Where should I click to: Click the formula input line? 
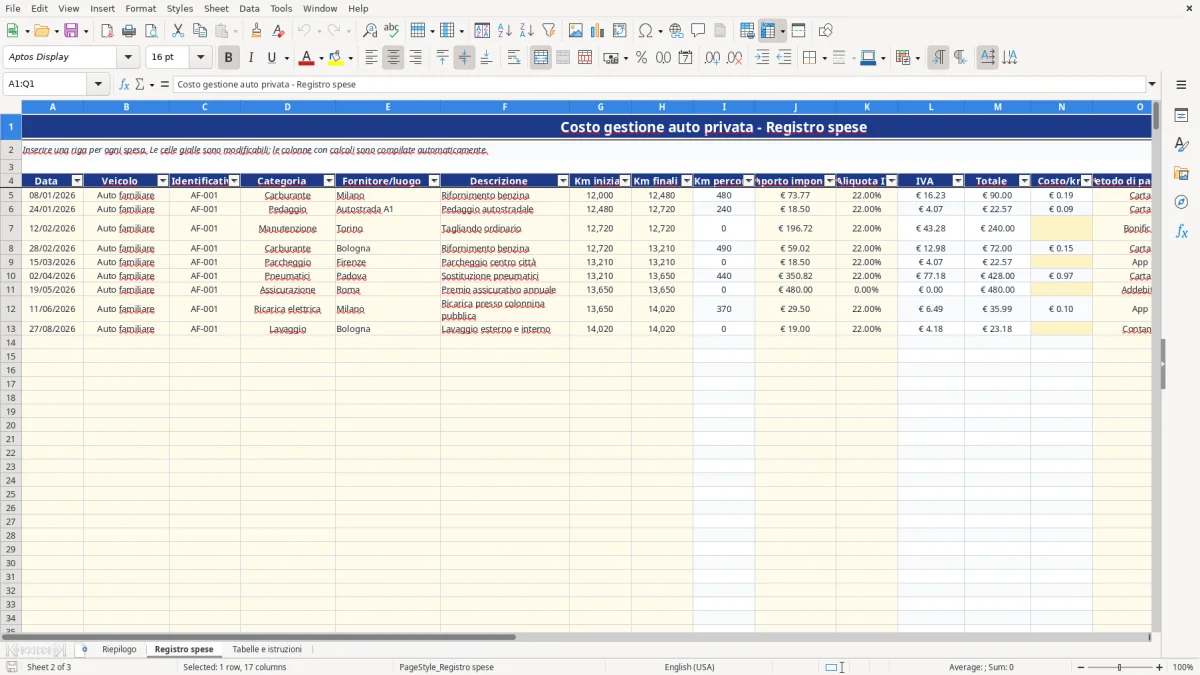pos(659,85)
